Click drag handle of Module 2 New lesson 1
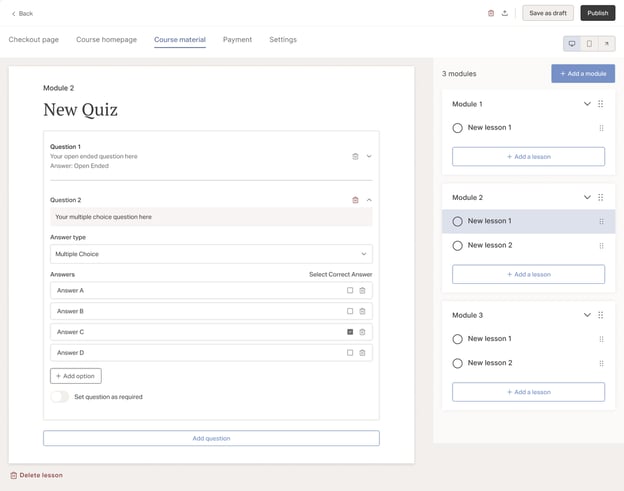Screen dimensions: 624x491 click(x=601, y=221)
